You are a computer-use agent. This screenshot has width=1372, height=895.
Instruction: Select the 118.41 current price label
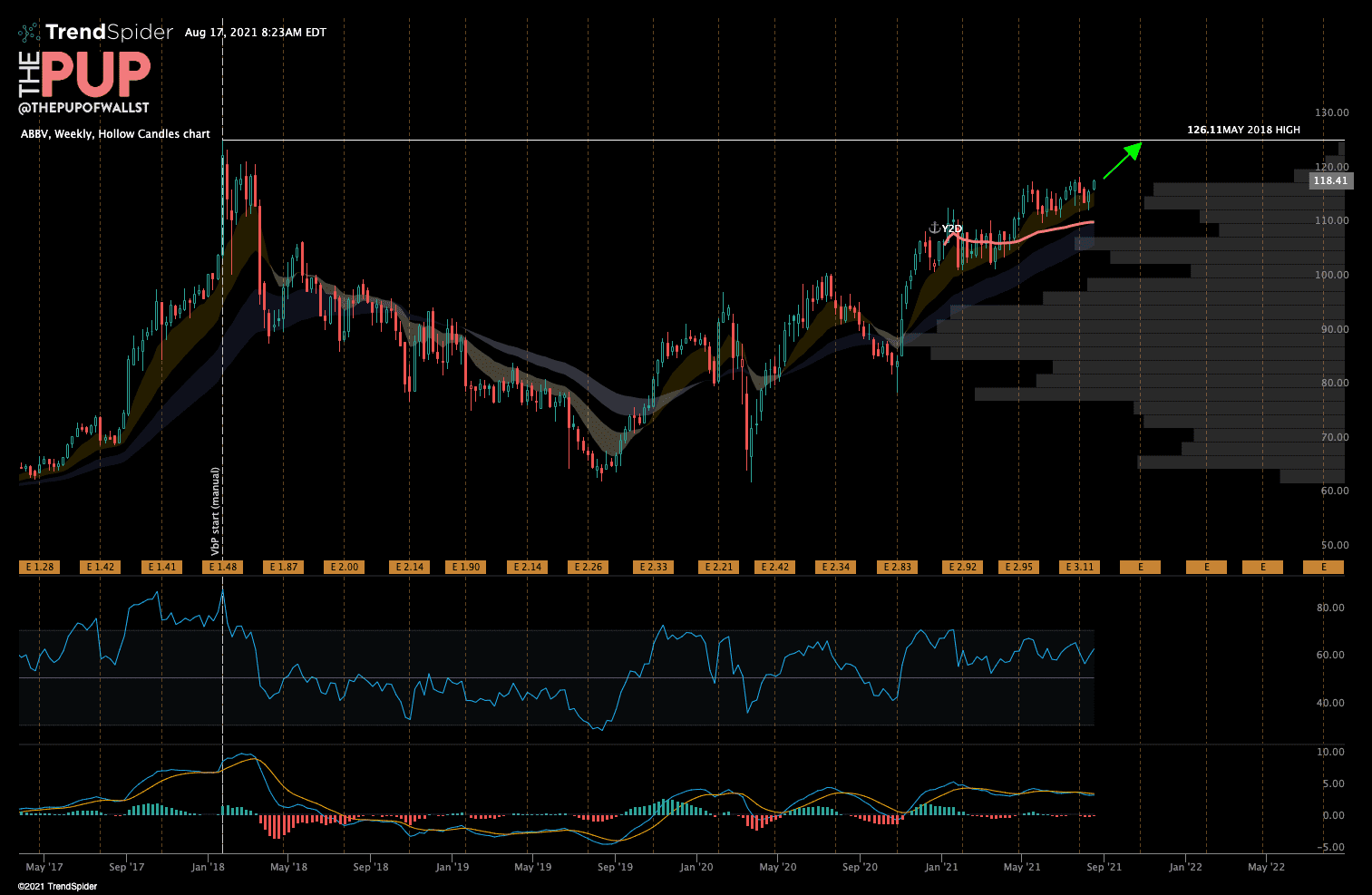pos(1330,180)
